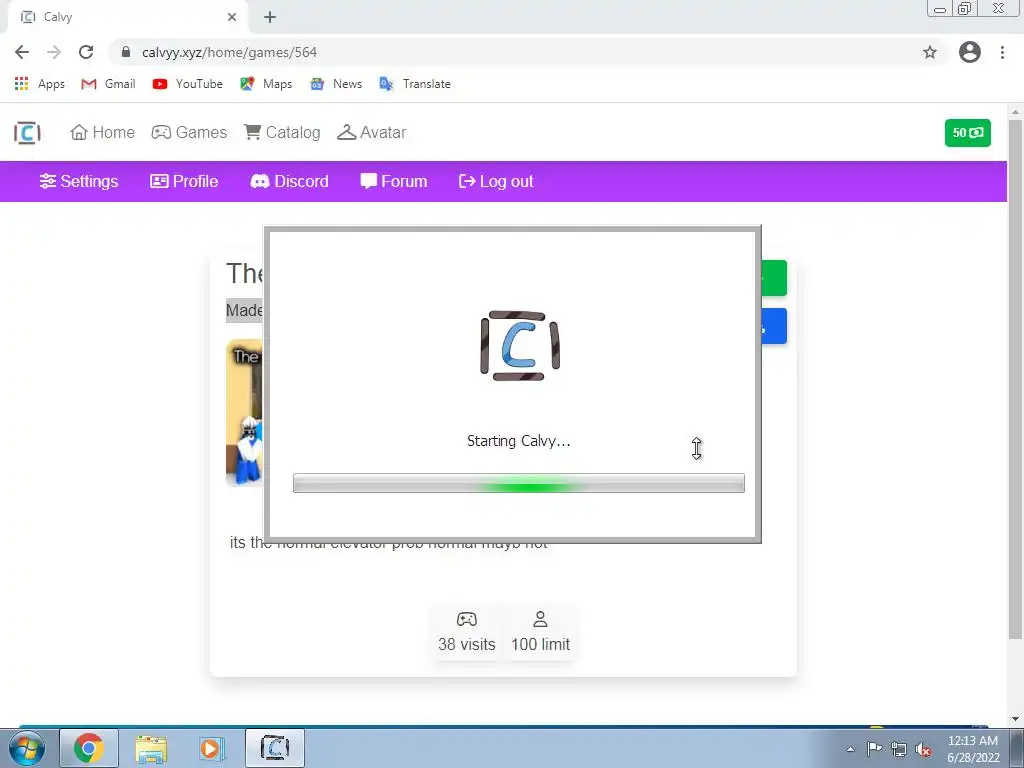Viewport: 1024px width, 768px height.
Task: Open a new browser tab with plus
Action: [x=270, y=17]
